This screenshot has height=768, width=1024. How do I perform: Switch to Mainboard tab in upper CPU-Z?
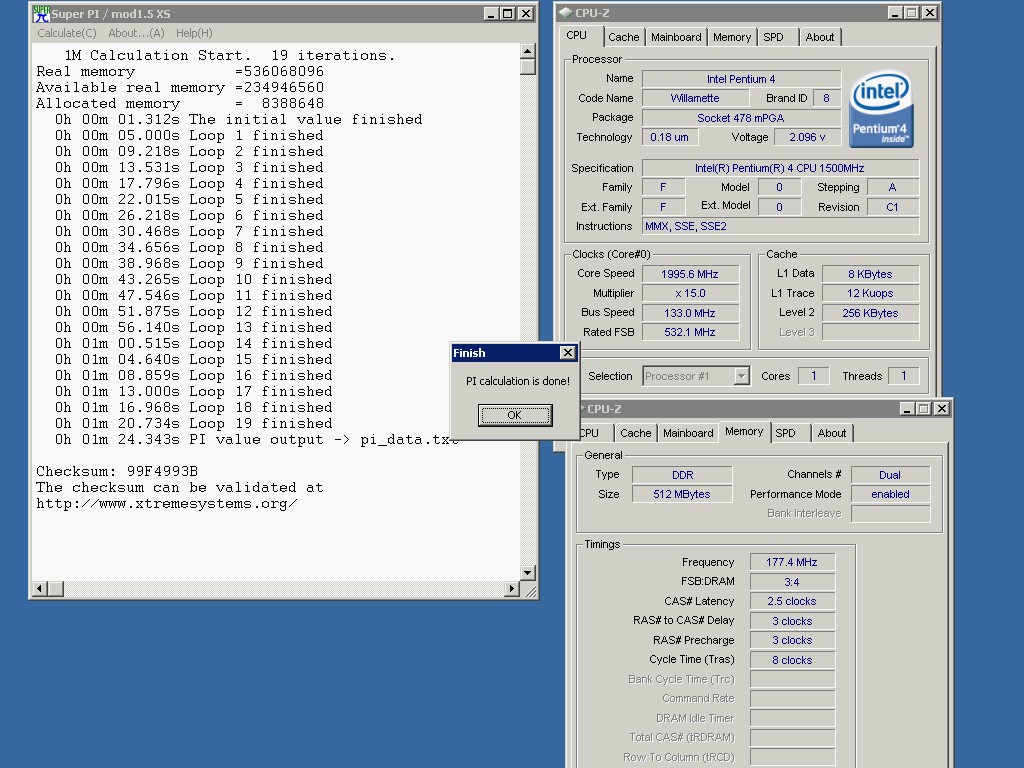(x=676, y=37)
